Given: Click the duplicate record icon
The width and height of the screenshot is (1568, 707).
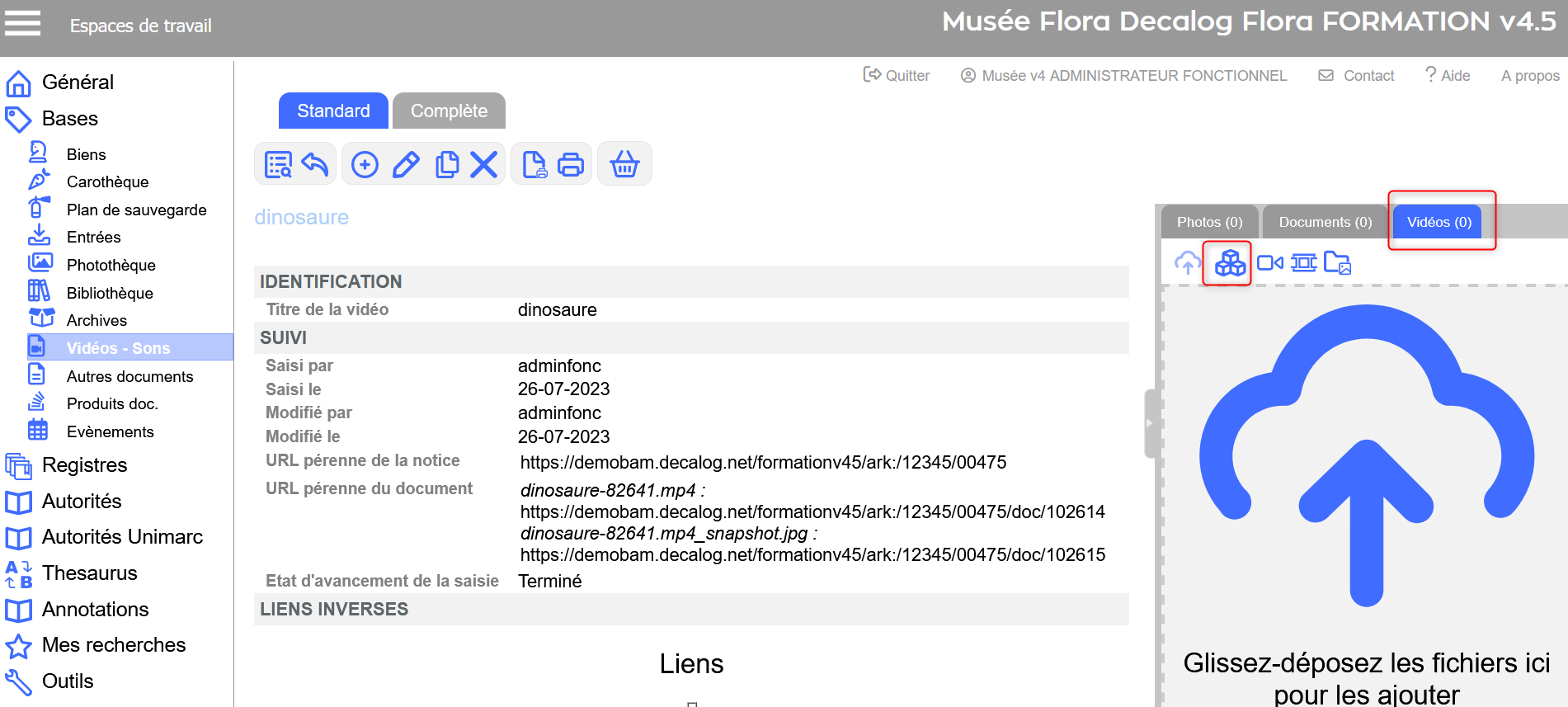Looking at the screenshot, I should pyautogui.click(x=447, y=164).
